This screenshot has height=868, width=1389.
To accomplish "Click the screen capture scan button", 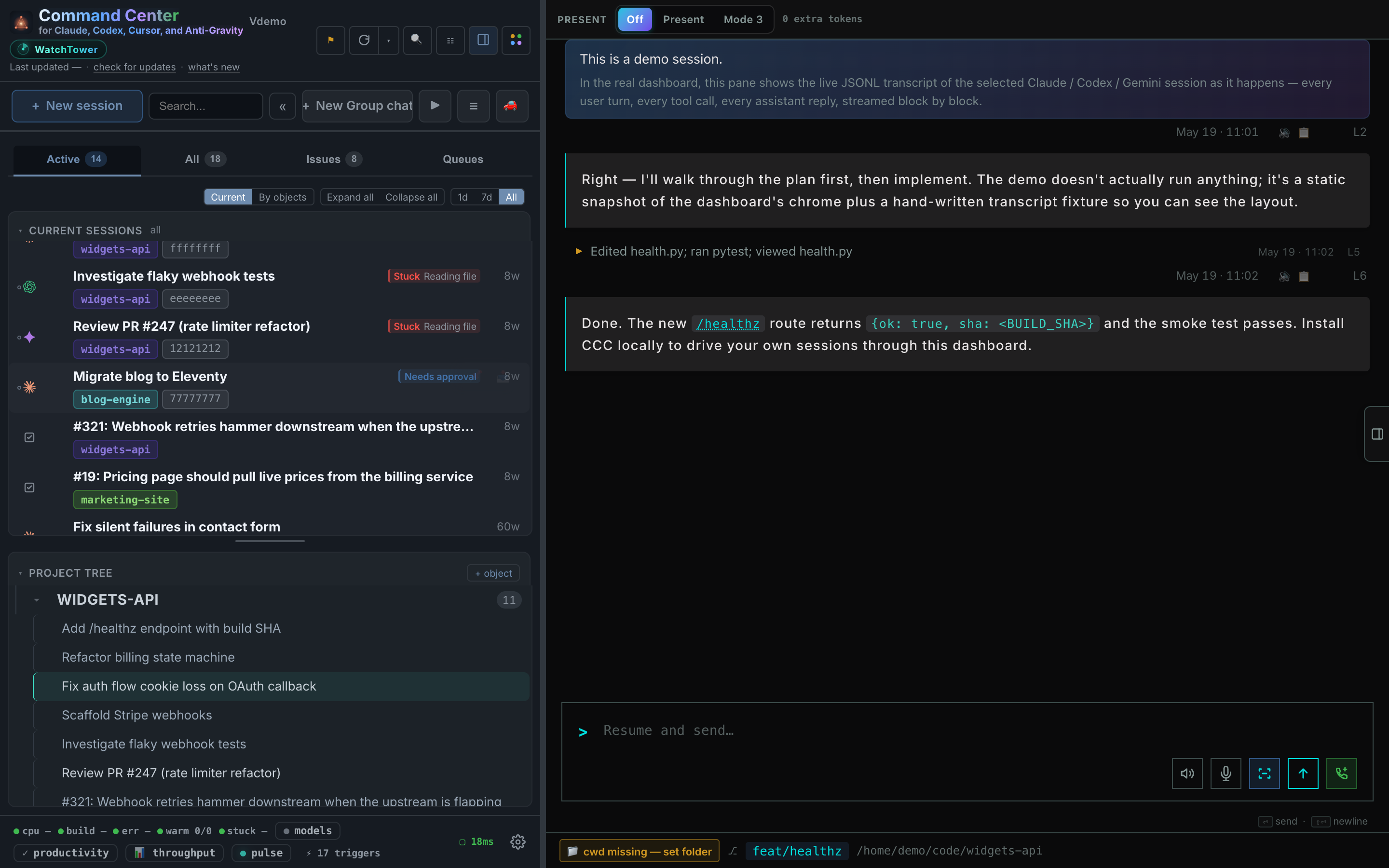I will pos(1265,773).
